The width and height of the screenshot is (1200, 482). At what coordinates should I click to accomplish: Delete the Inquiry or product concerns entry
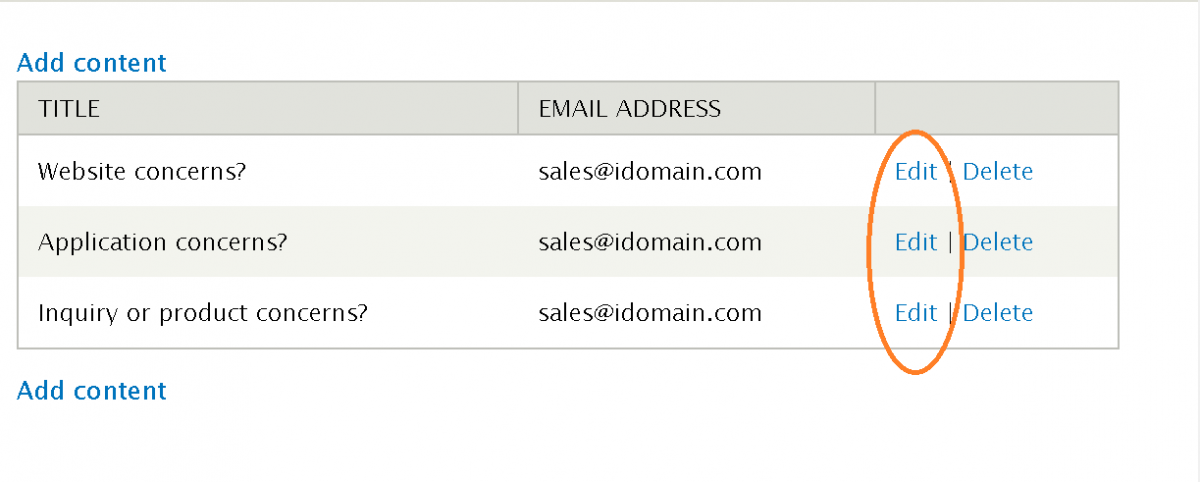997,313
